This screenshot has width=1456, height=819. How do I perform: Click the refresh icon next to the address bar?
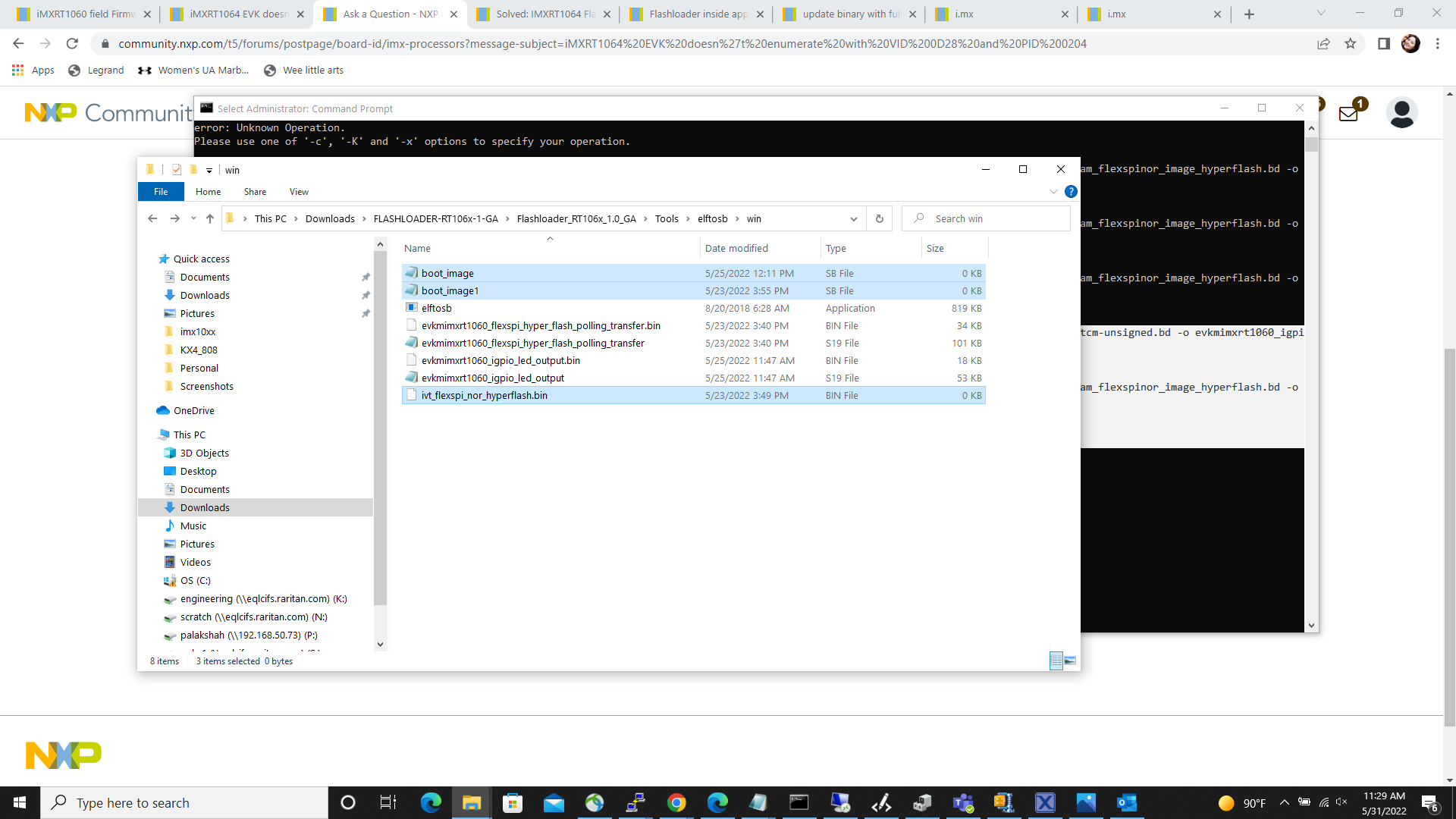[72, 43]
